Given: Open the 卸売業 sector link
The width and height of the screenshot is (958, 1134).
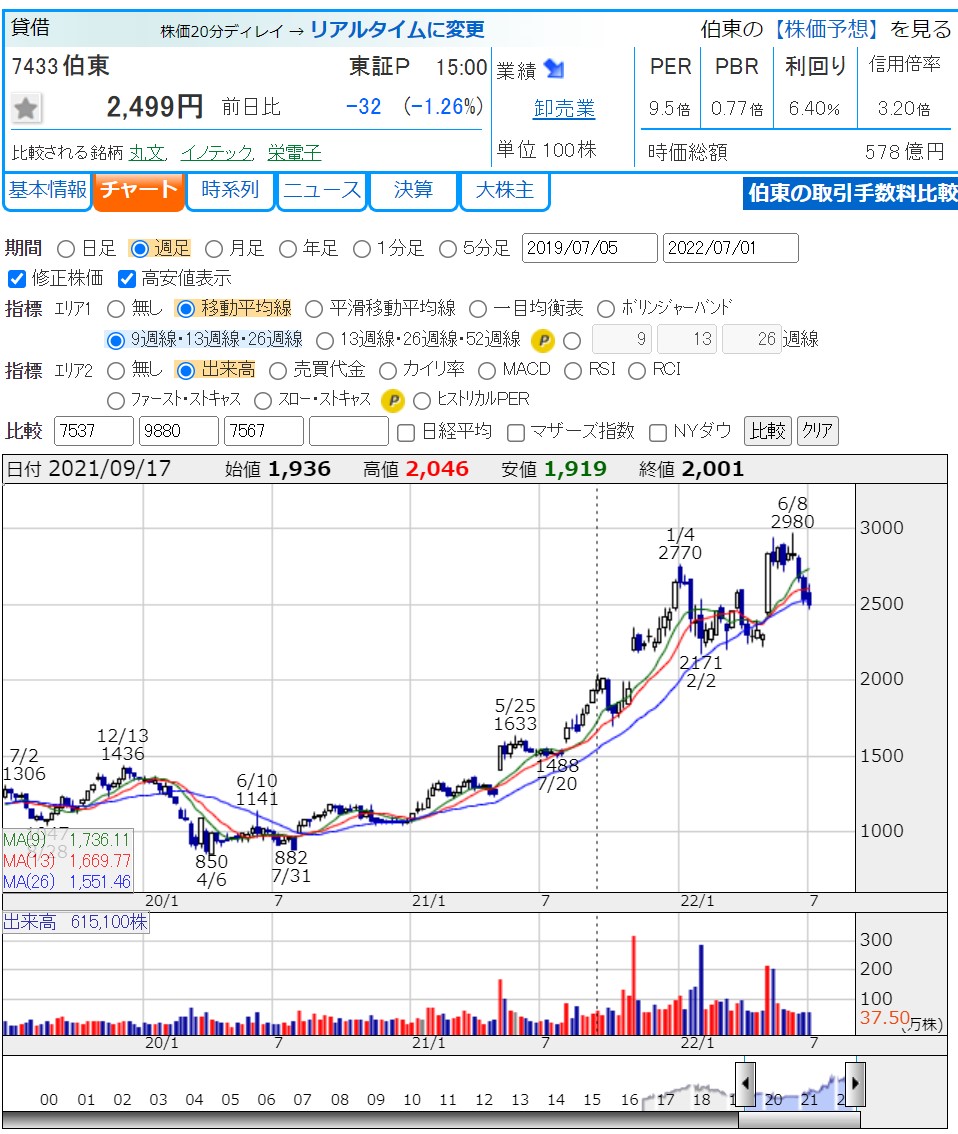Looking at the screenshot, I should point(564,109).
